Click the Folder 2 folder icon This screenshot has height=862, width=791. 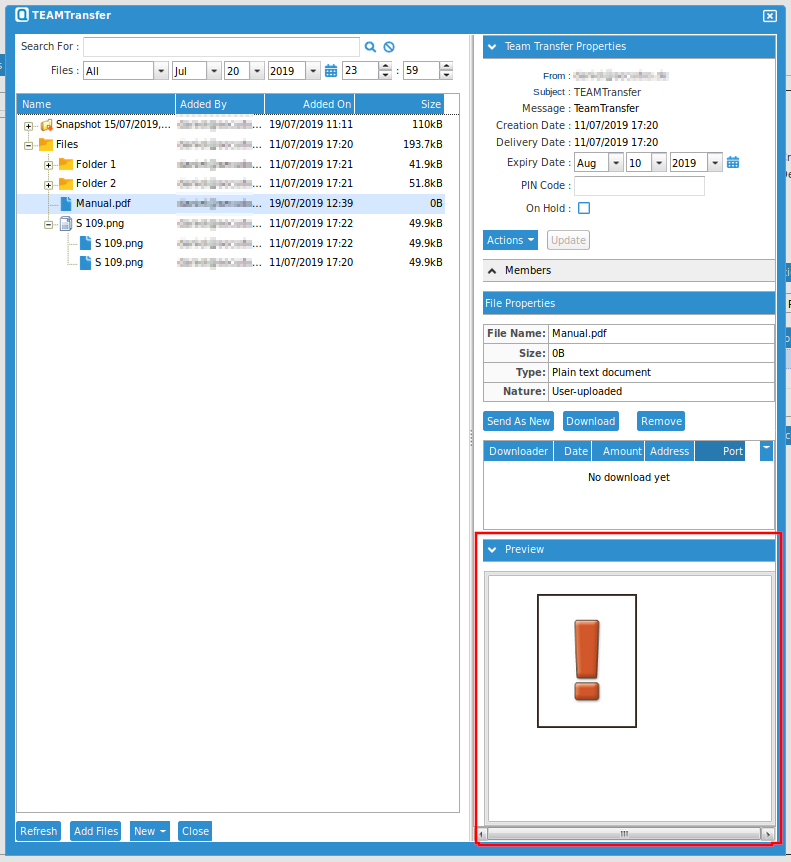(x=66, y=184)
